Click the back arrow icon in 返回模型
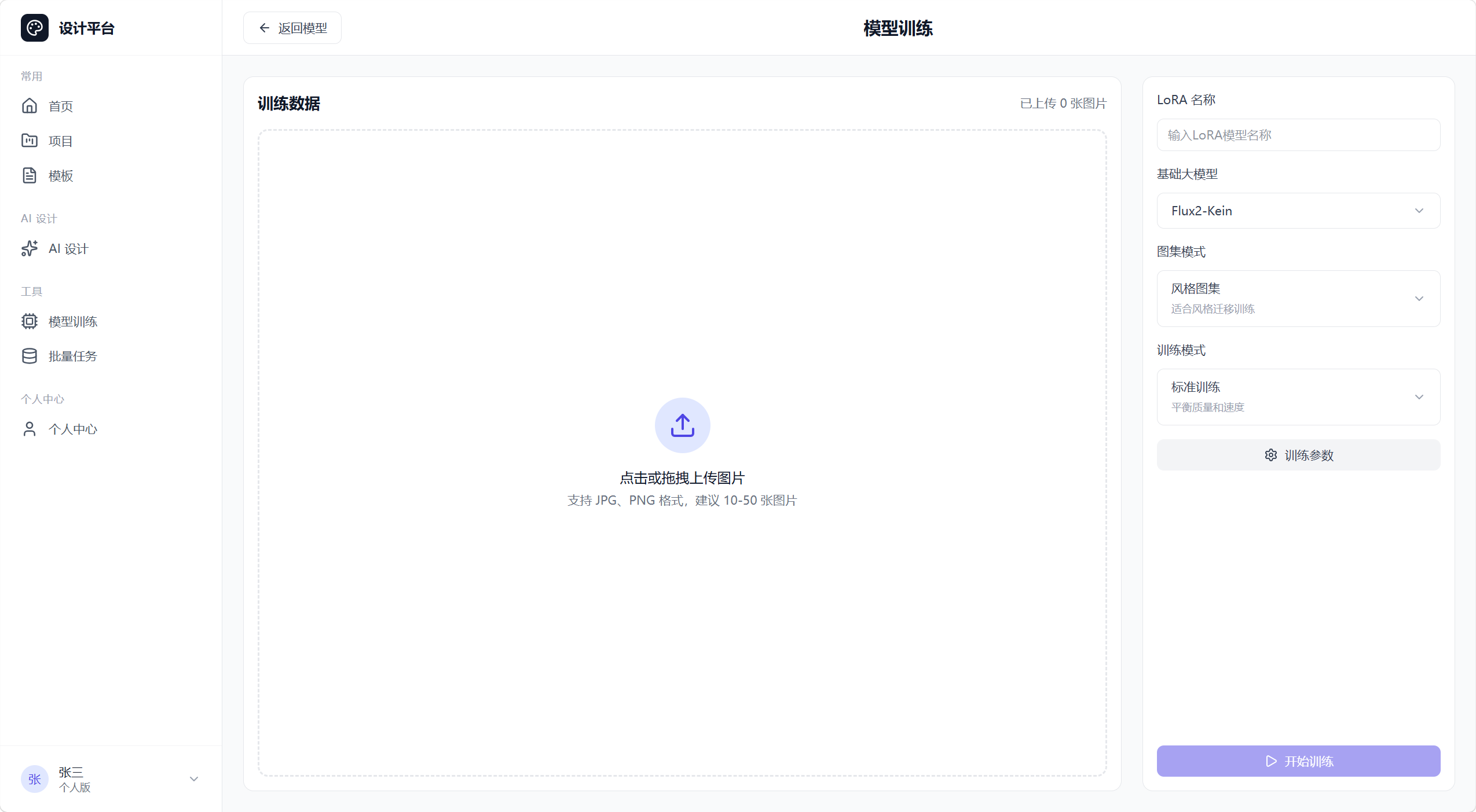 (265, 28)
